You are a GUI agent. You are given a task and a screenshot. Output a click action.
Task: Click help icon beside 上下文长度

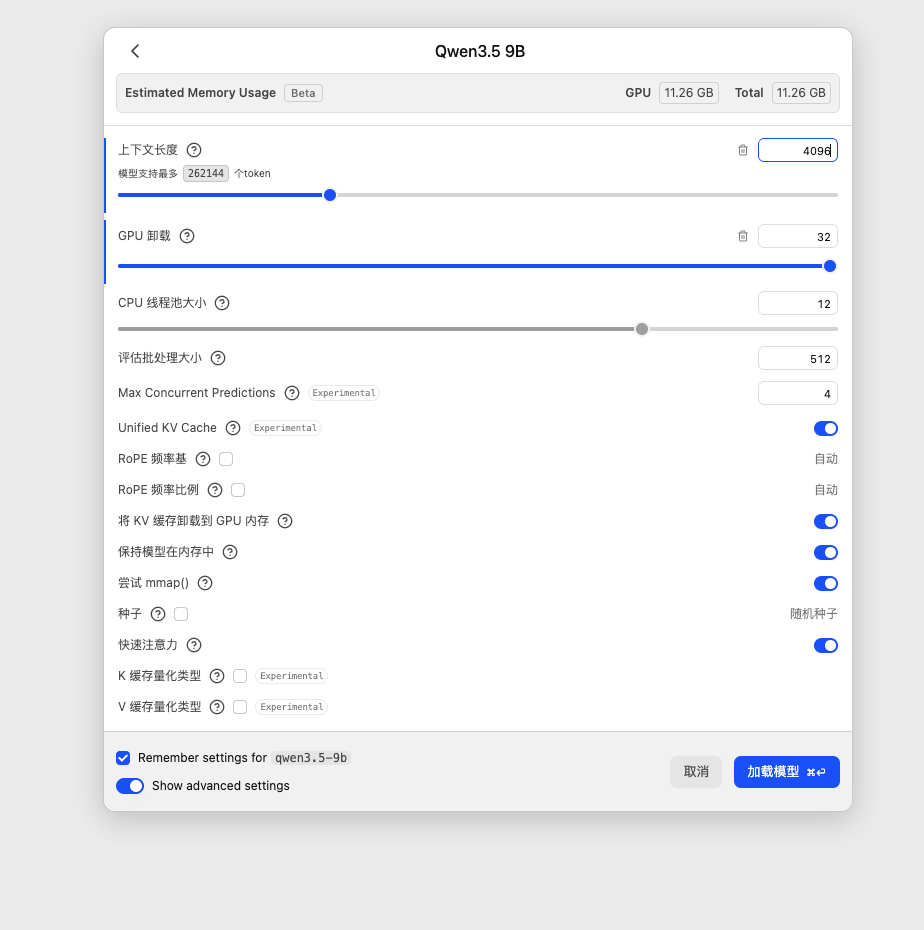click(194, 150)
